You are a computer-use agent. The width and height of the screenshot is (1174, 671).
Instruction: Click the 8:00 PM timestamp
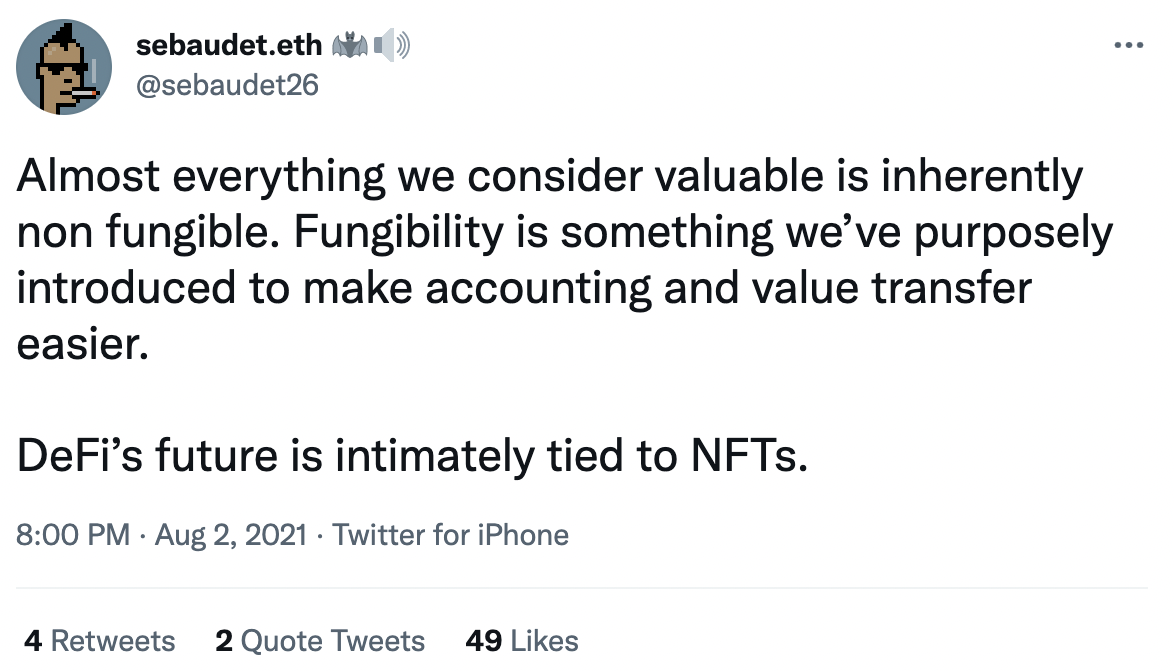73,535
